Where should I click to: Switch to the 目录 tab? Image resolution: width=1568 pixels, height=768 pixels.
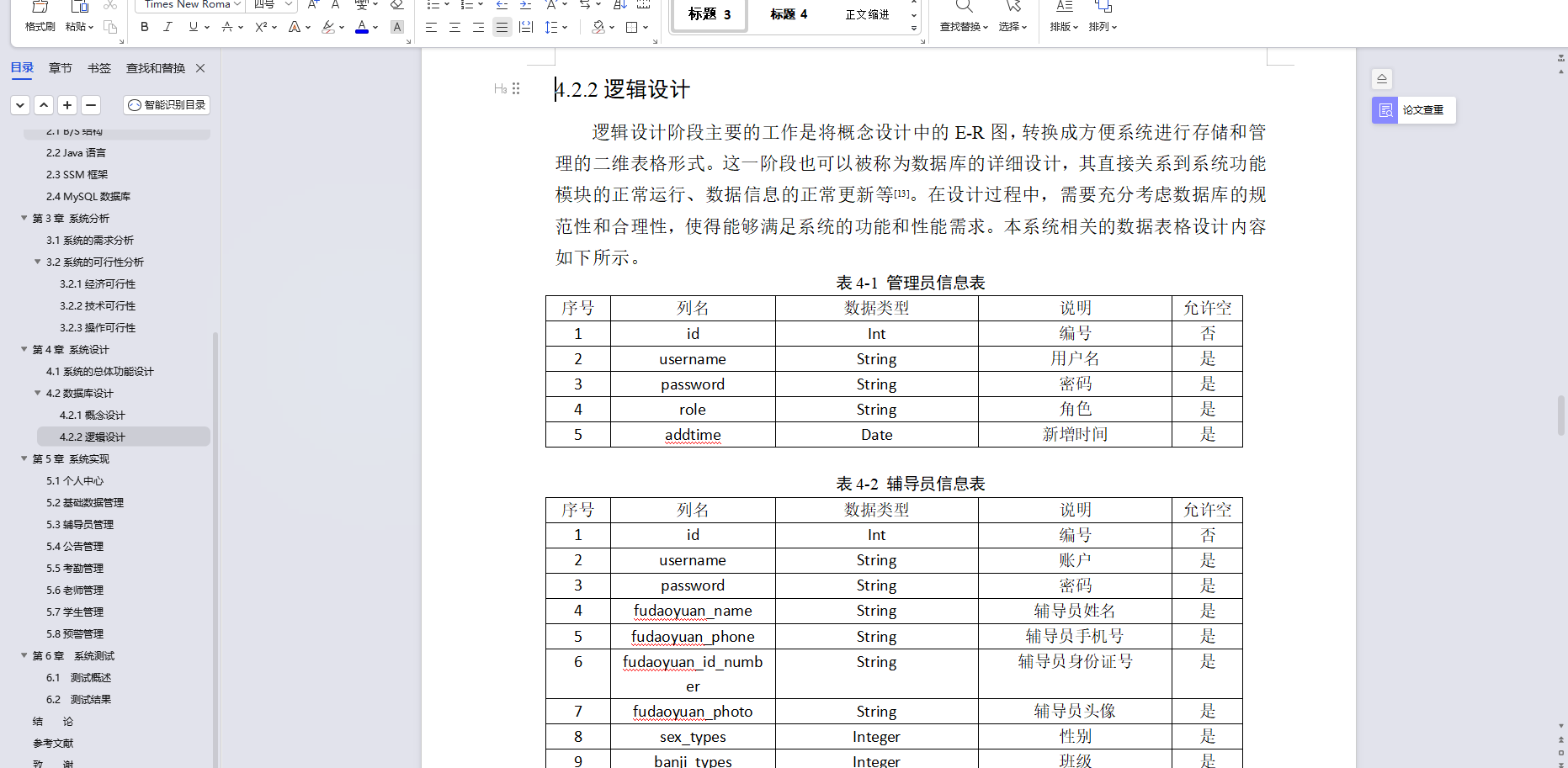[x=22, y=68]
